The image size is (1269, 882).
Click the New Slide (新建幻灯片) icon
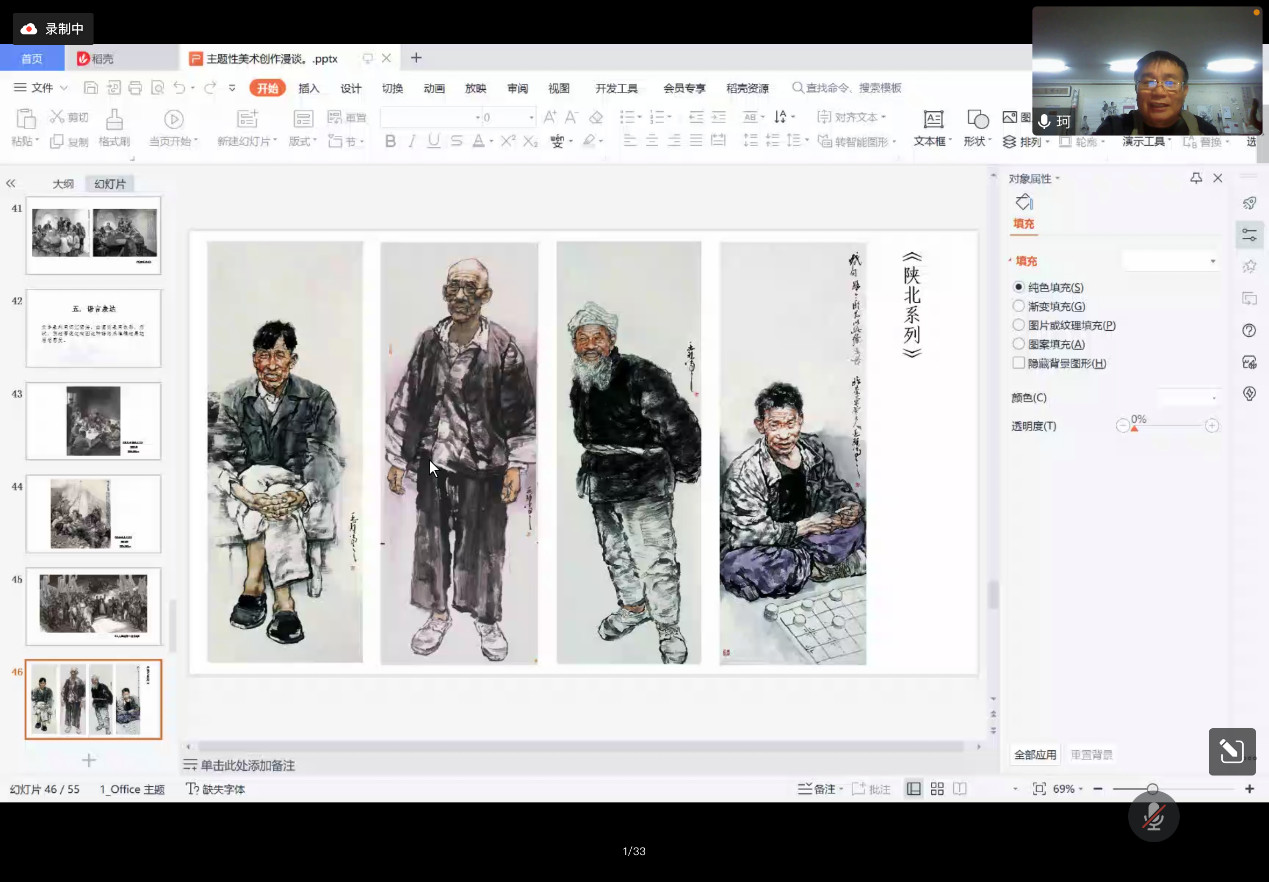(x=247, y=120)
